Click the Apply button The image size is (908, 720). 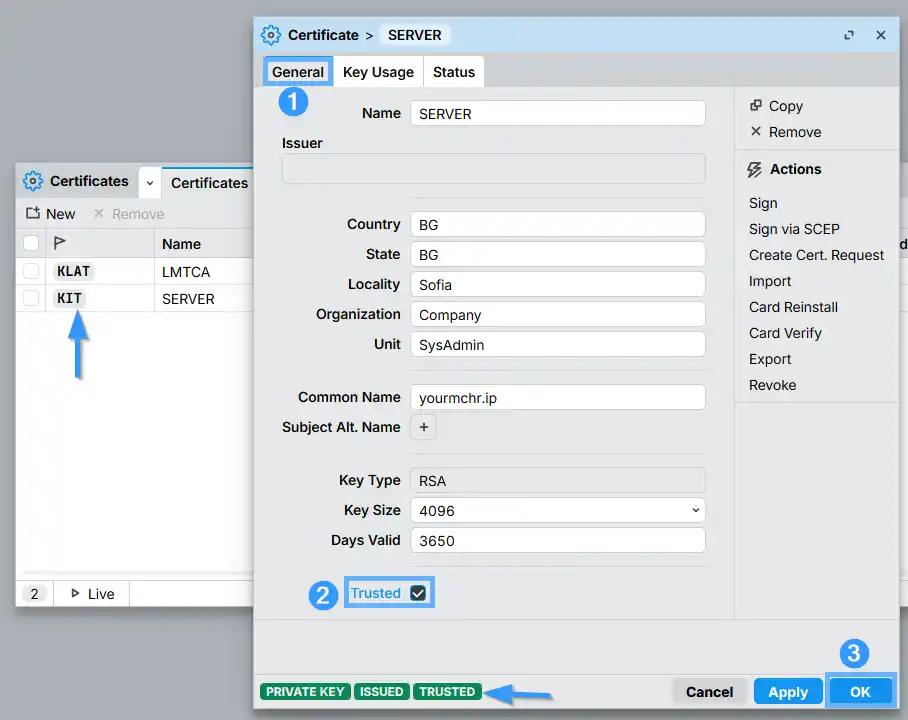click(788, 692)
